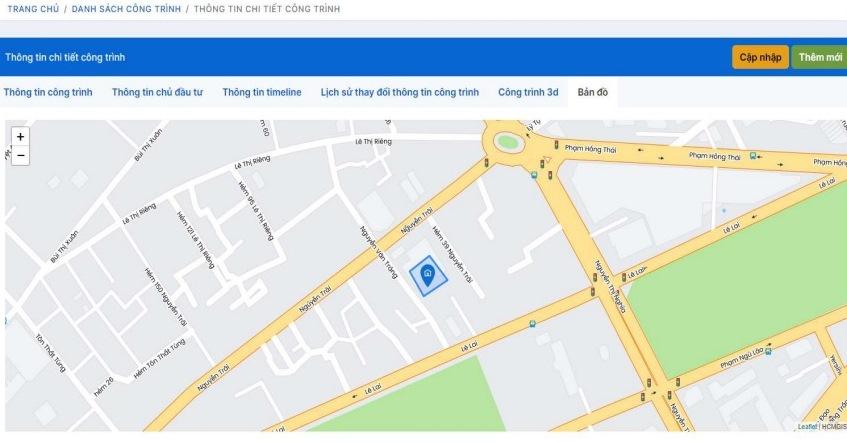Navigate to Danh sách công trình breadcrumb
Screen dimensions: 847x443
click(x=125, y=8)
